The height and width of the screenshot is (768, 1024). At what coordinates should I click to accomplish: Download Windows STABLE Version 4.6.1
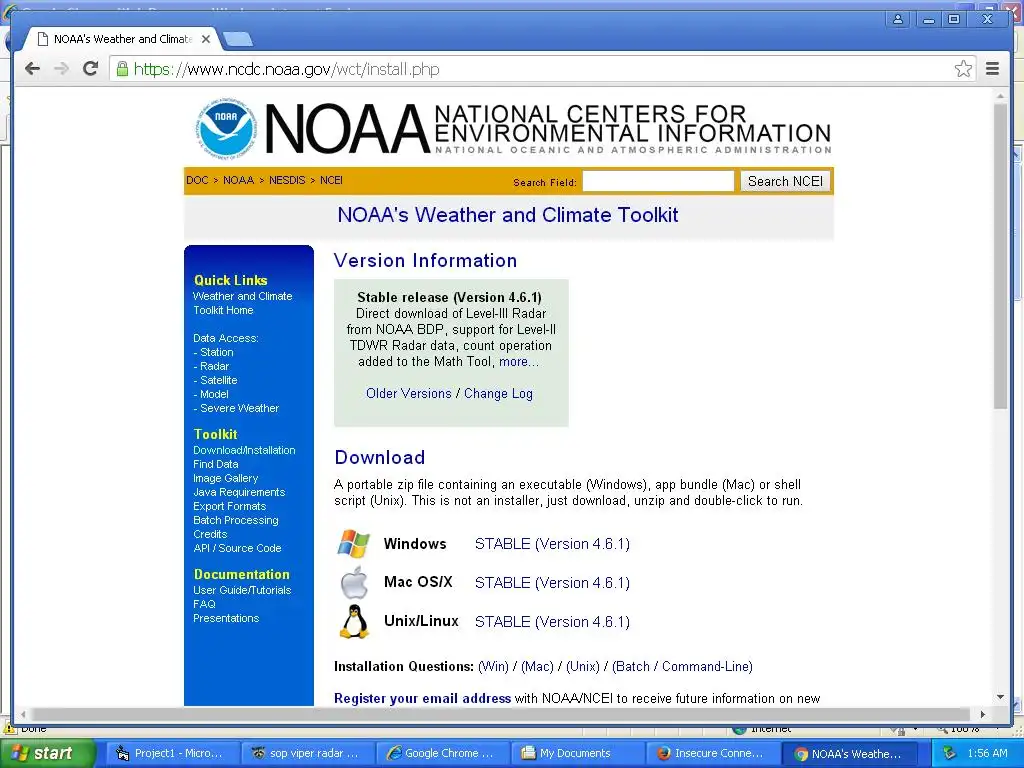pyautogui.click(x=552, y=544)
